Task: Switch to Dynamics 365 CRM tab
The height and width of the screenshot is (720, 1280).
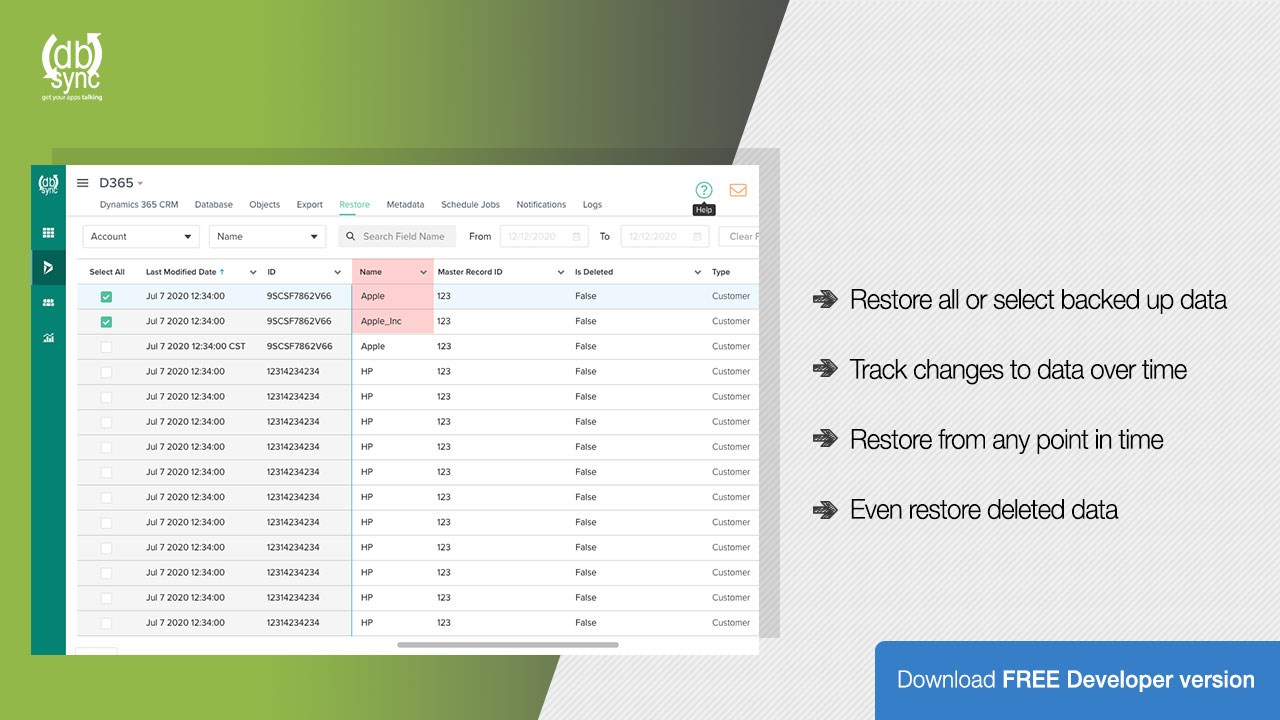Action: 139,205
